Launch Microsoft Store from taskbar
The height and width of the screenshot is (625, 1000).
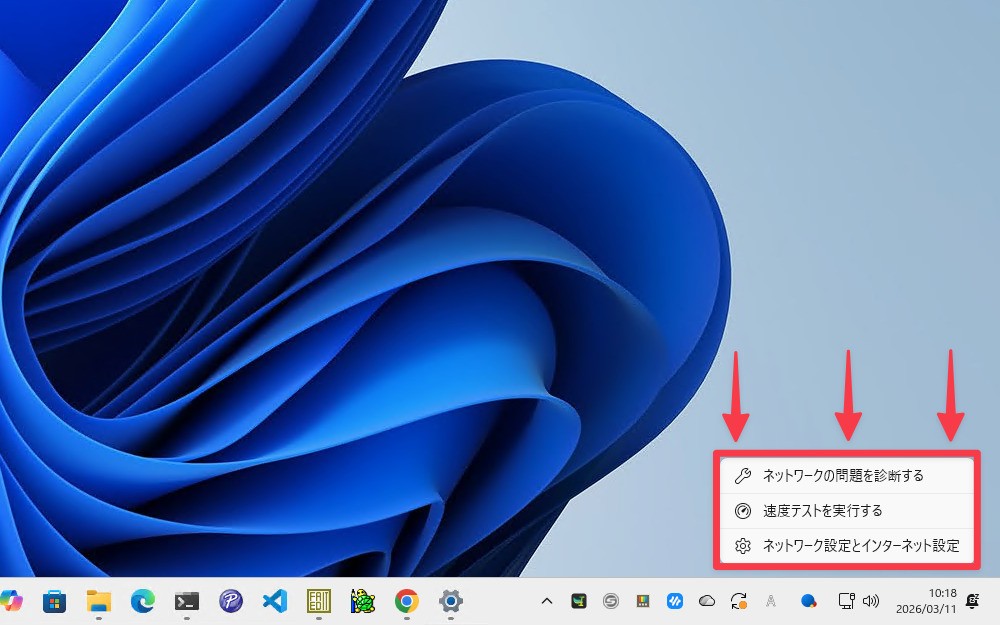pyautogui.click(x=54, y=601)
